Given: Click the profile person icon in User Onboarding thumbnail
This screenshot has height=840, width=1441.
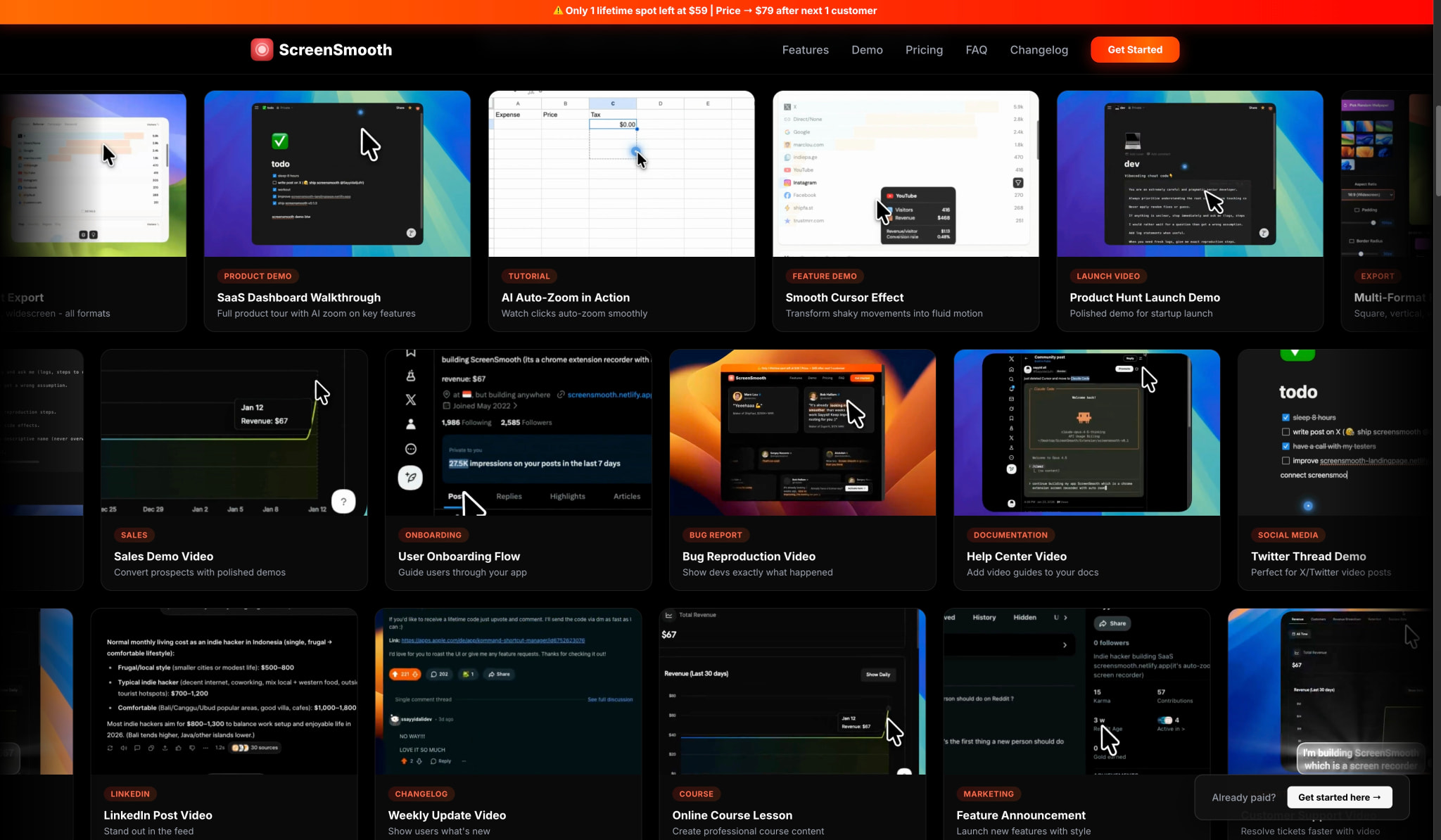Looking at the screenshot, I should [x=411, y=424].
